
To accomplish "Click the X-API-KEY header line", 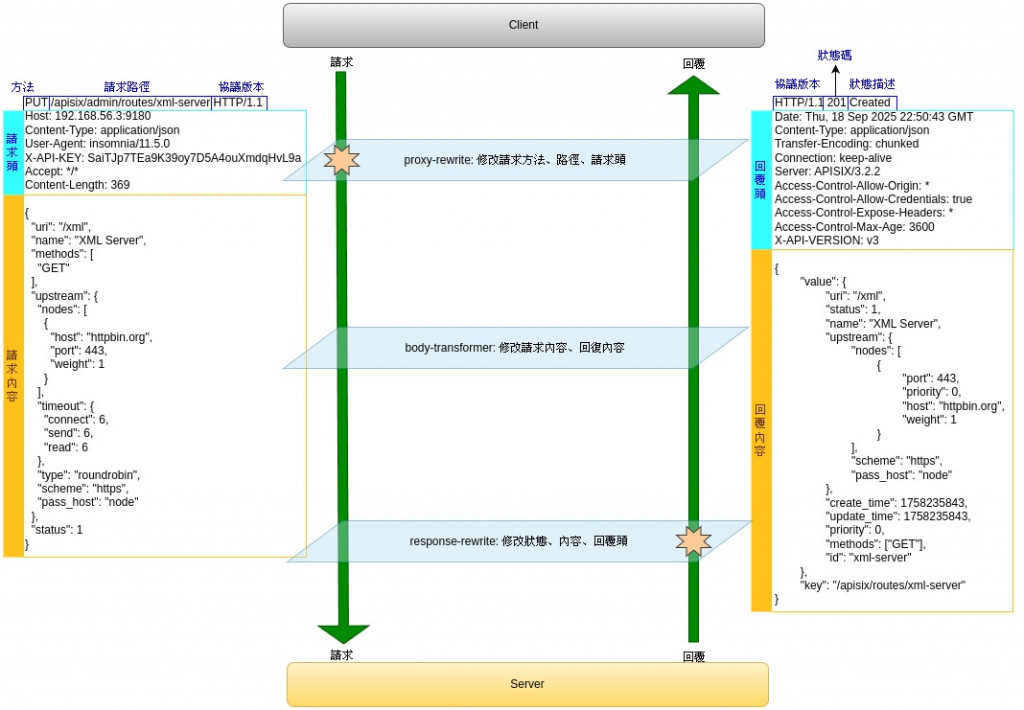I will pos(163,157).
